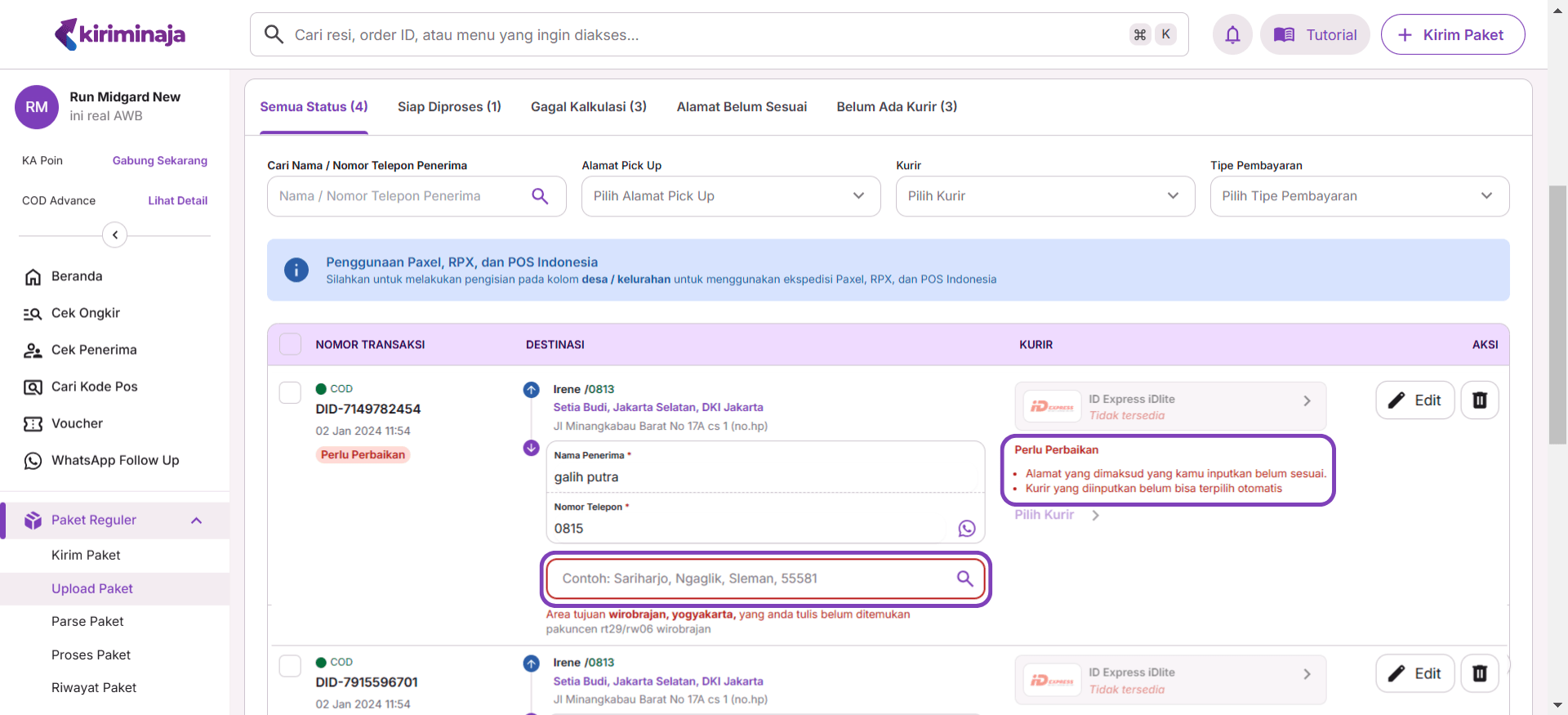Click the Kirim Paket button in header
This screenshot has width=1568, height=715.
point(1452,35)
